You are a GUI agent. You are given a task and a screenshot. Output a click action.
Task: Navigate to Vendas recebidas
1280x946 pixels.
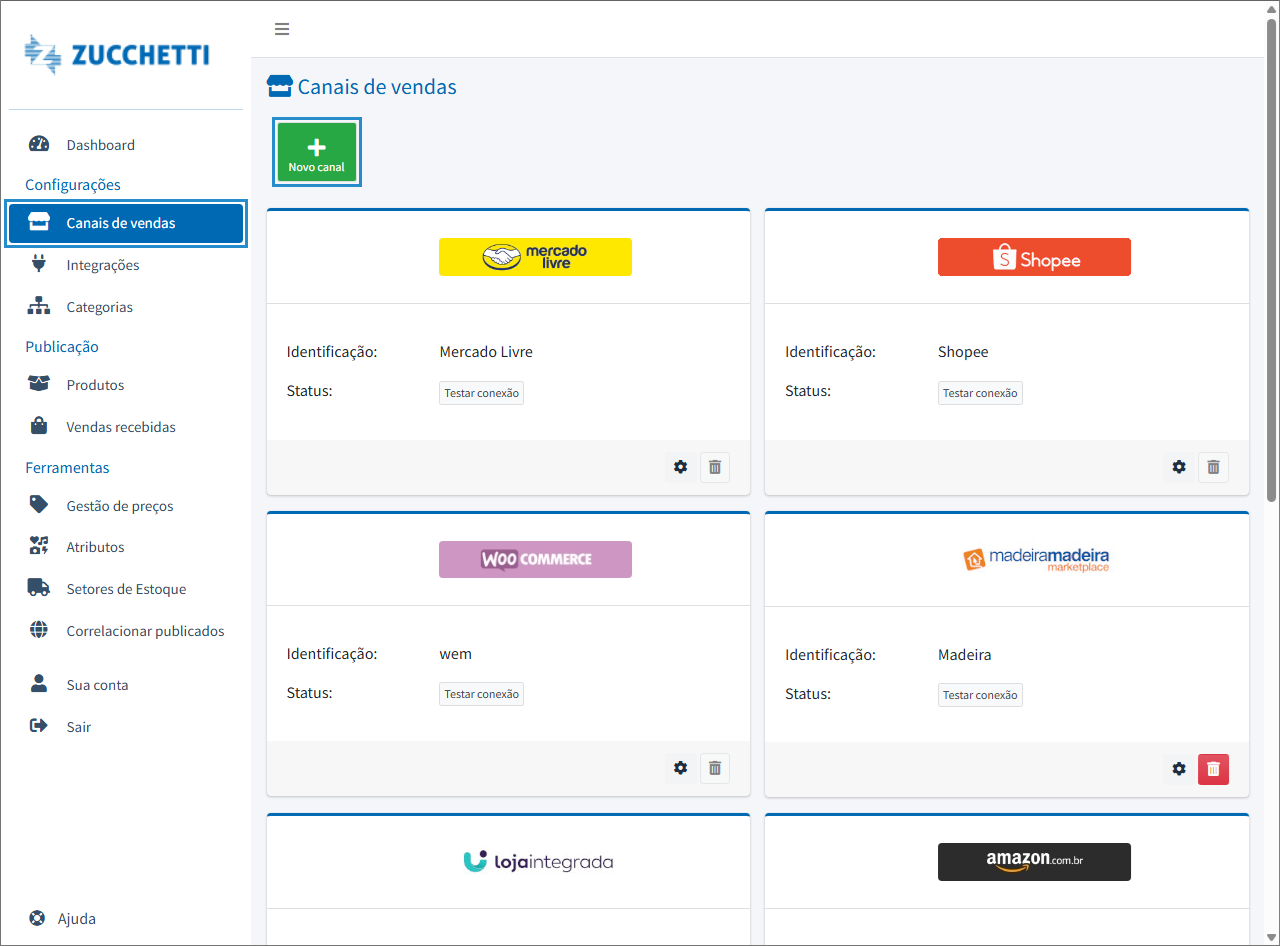pyautogui.click(x=120, y=427)
